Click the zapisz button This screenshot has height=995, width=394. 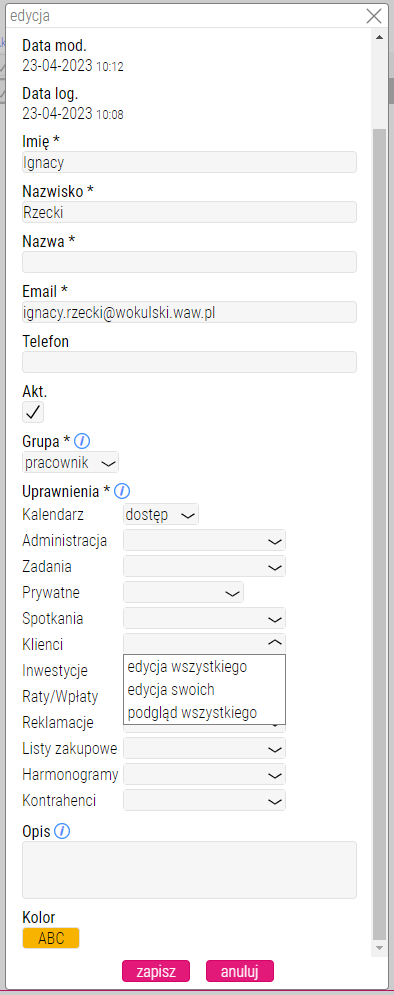tap(157, 971)
